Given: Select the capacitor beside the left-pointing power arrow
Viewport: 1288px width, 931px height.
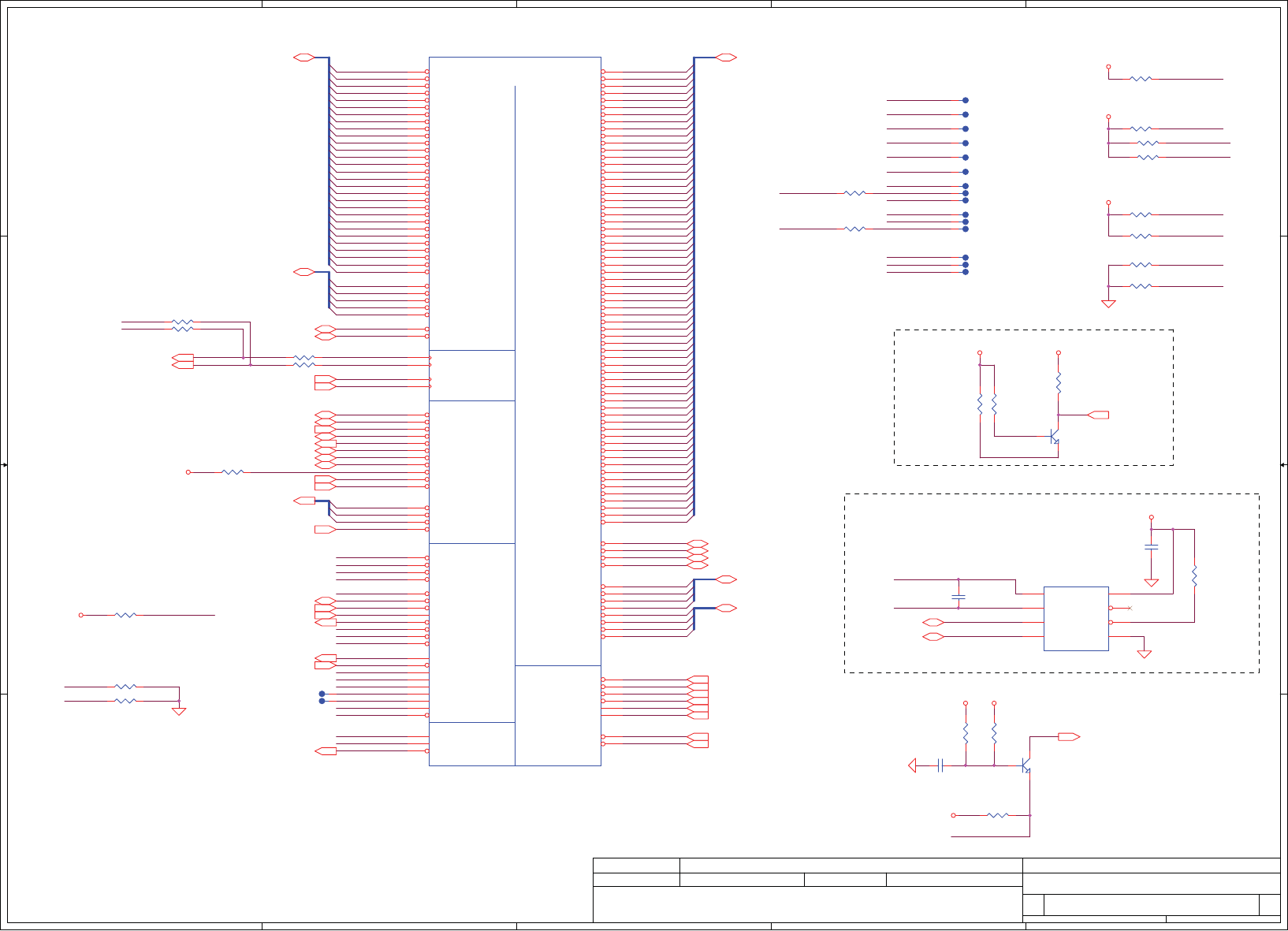Looking at the screenshot, I should click(x=940, y=765).
